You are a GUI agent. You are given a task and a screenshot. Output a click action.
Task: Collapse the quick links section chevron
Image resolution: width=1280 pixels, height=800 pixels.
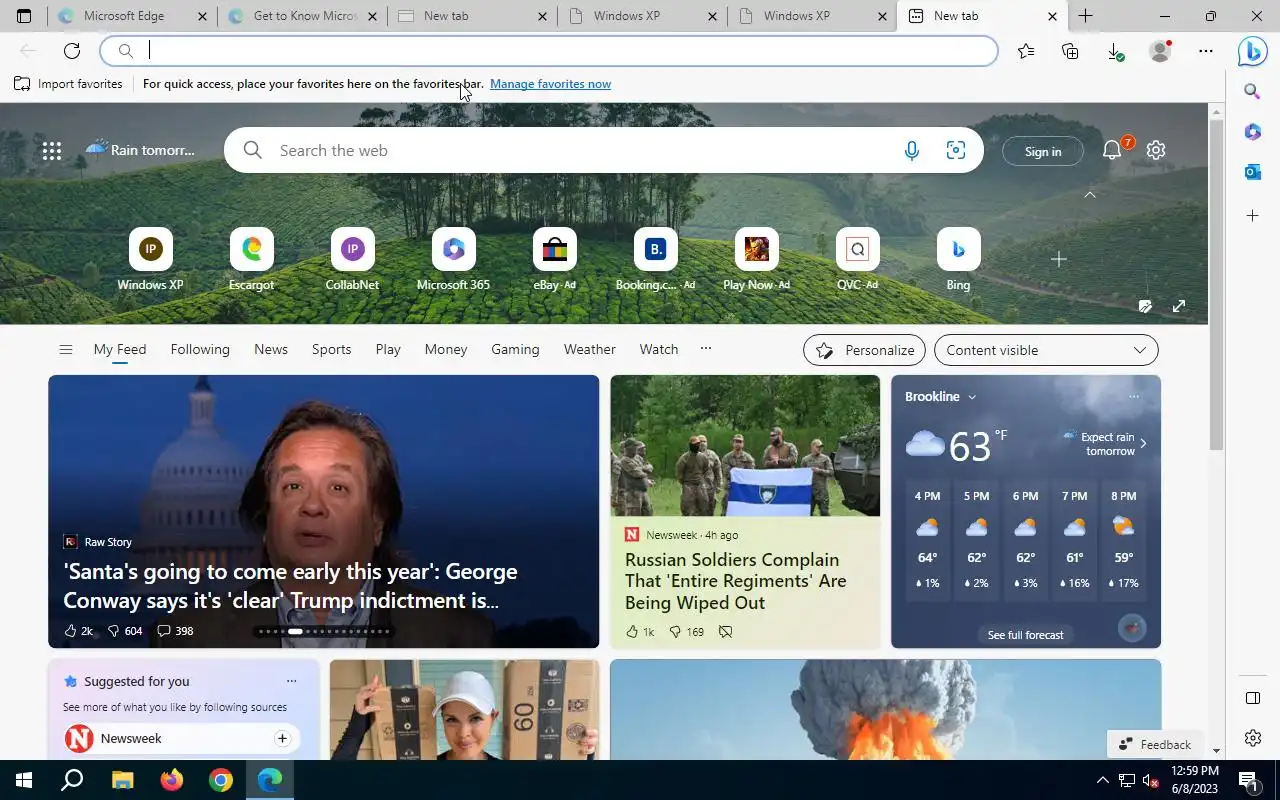[x=1090, y=195]
